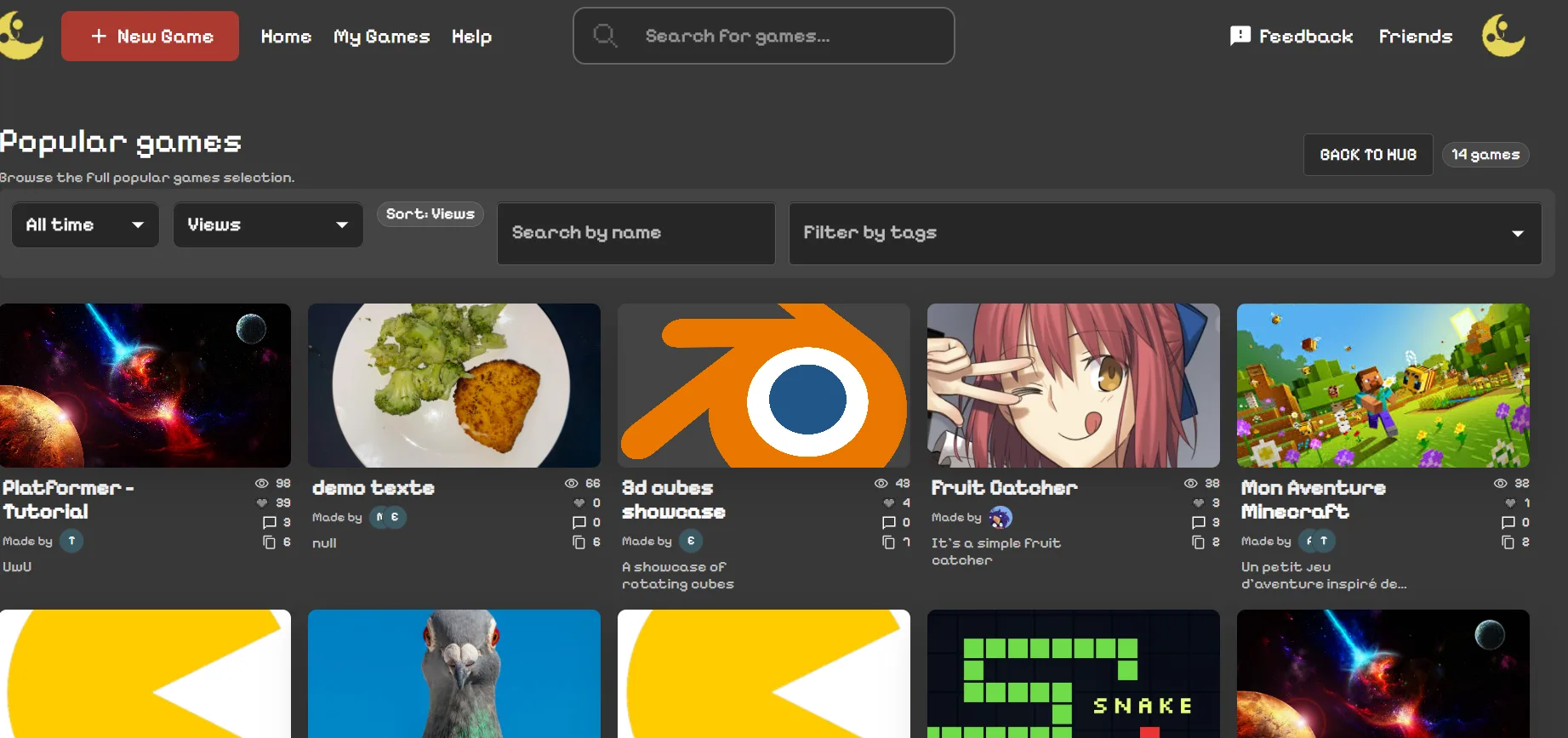Click the moon logo beside New Game

point(21,36)
